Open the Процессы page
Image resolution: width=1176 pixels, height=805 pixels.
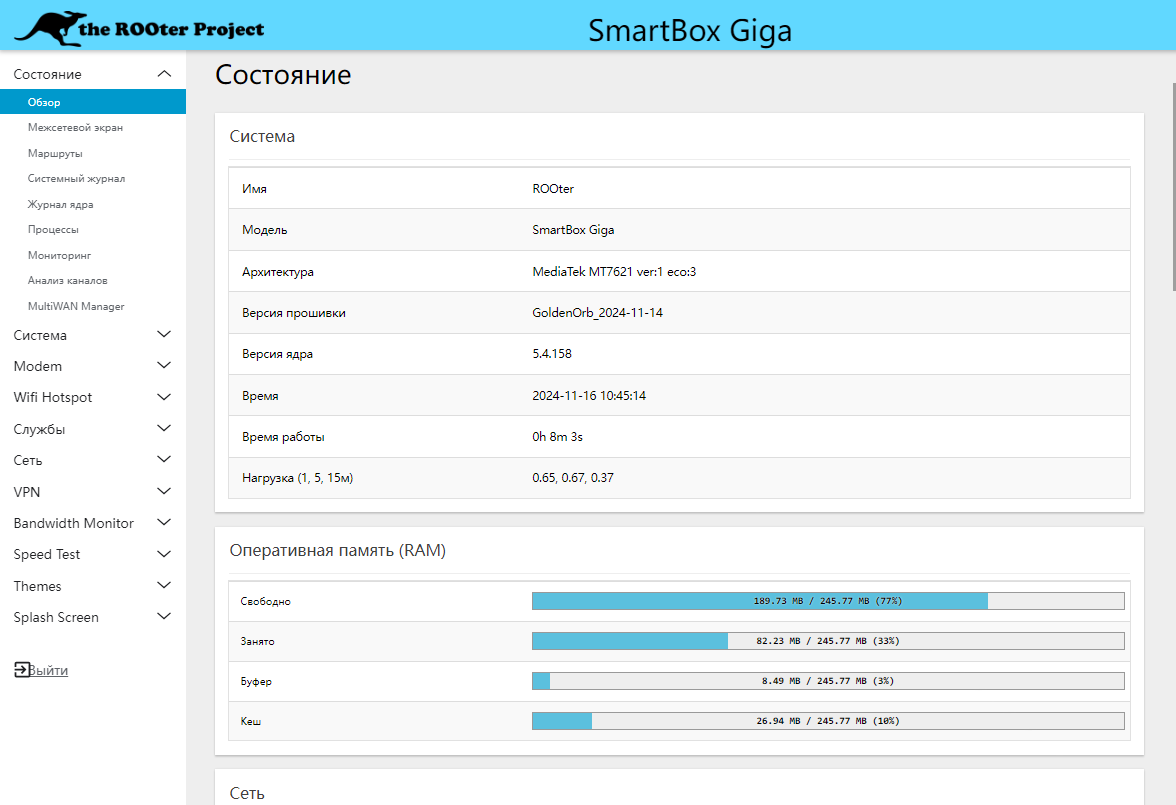pos(53,230)
